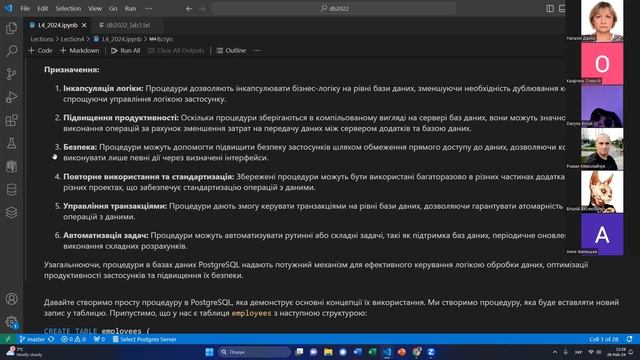
Task: Open the weather widget on taskbar
Action: pos(24,352)
